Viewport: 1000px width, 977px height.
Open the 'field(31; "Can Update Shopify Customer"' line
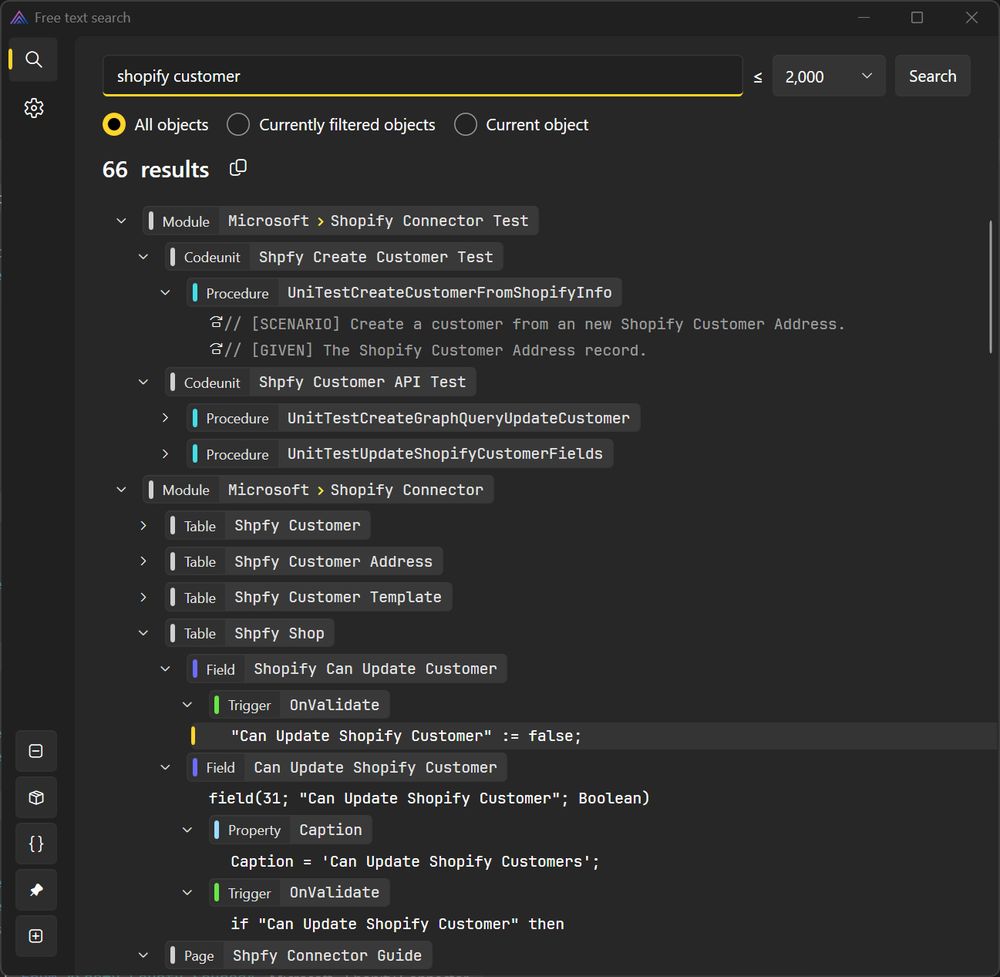(x=429, y=798)
